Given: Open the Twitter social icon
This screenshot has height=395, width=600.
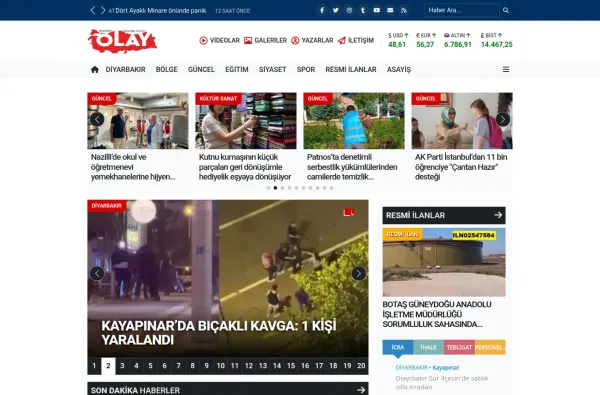Looking at the screenshot, I should 336,10.
